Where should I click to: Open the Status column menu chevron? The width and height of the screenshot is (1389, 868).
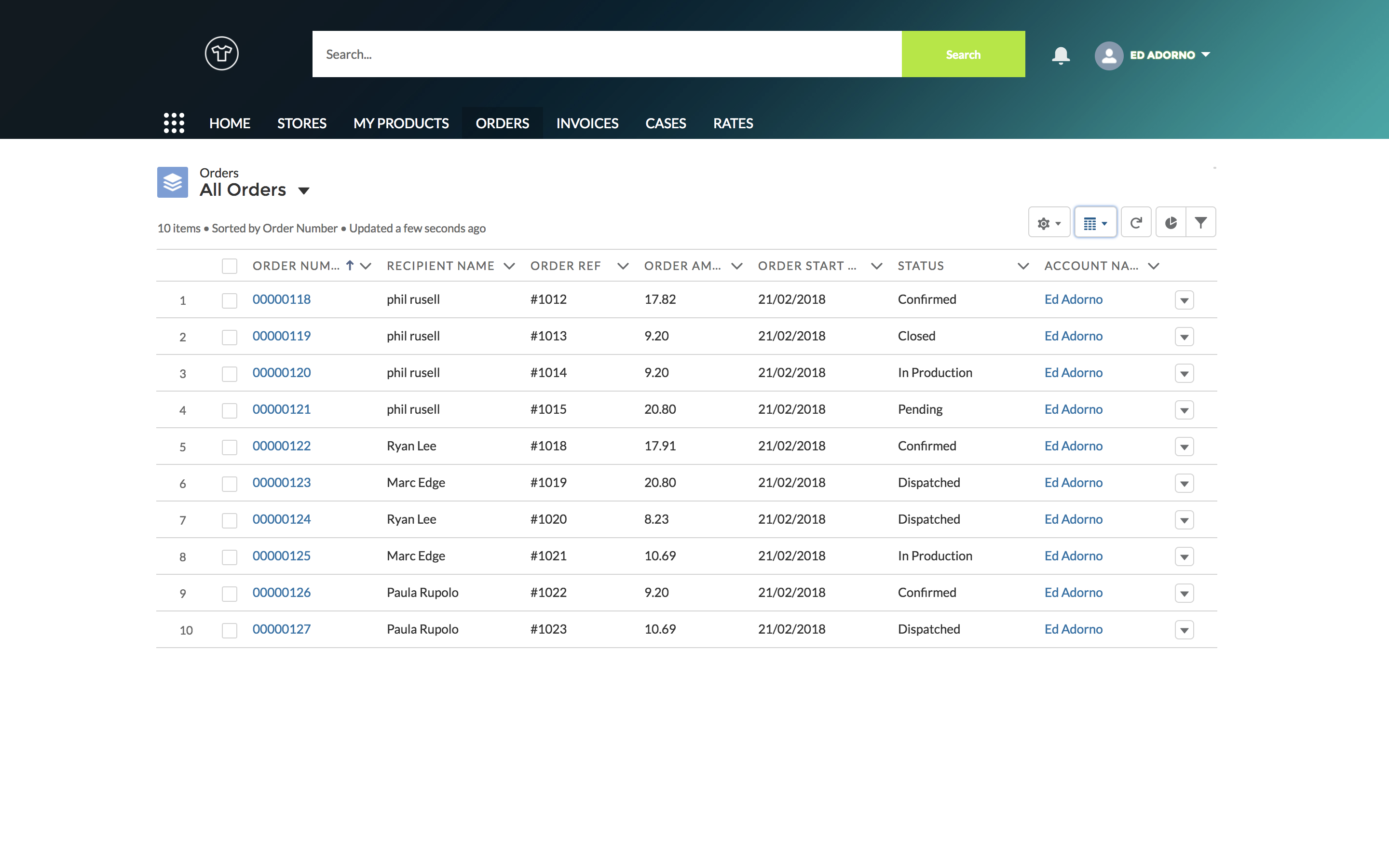1023,266
